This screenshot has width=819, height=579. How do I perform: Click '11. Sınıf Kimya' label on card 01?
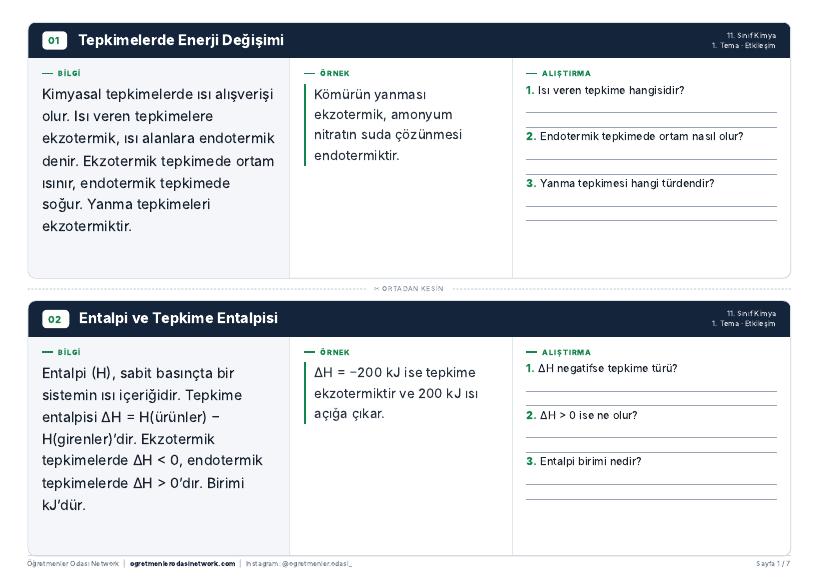751,36
